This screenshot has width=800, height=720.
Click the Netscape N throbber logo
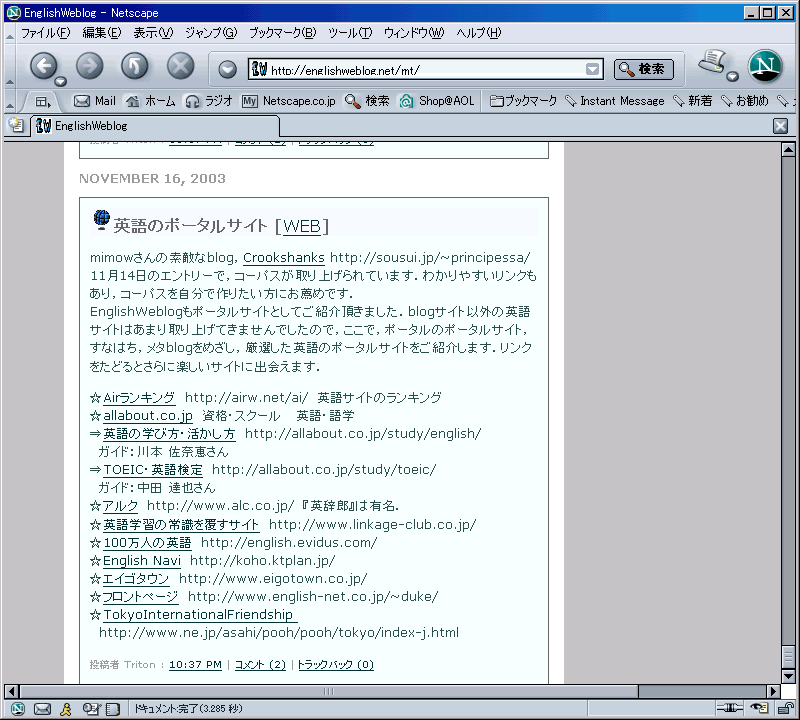coord(765,66)
